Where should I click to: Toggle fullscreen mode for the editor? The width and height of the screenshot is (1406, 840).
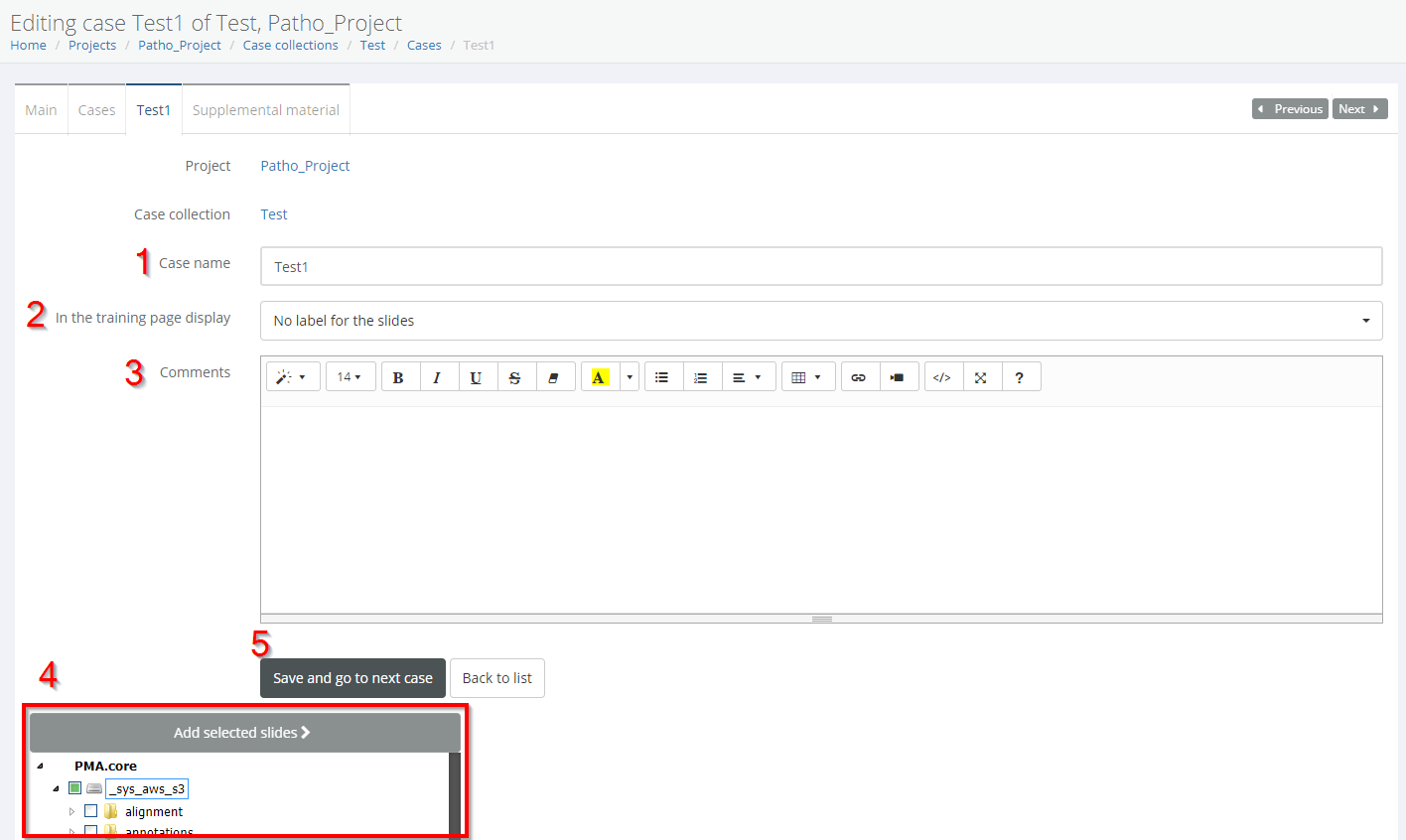point(981,377)
